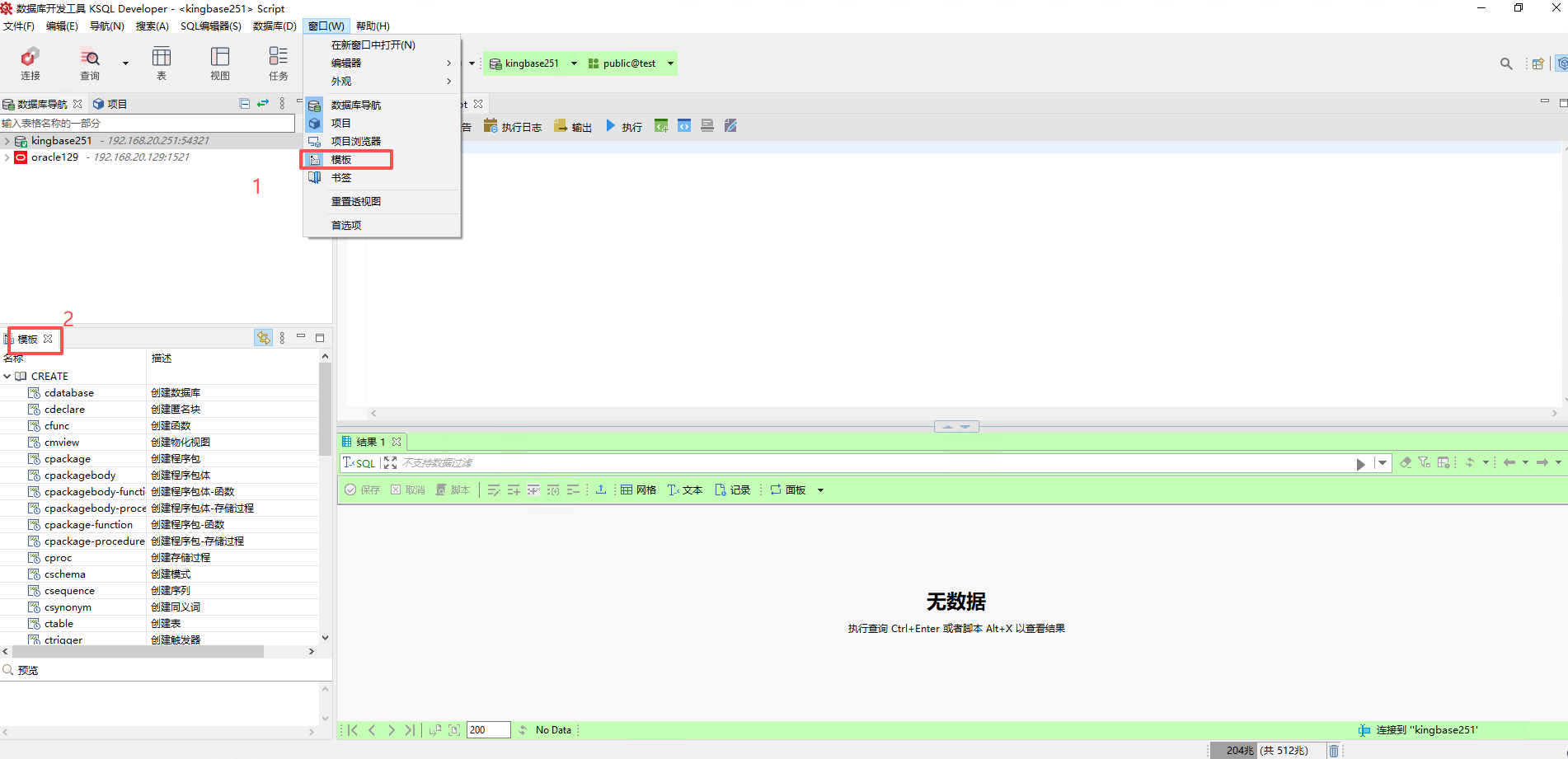Viewport: 1568px width, 759px height.
Task: Switch to the 项目 (Project) tab
Action: [x=110, y=104]
